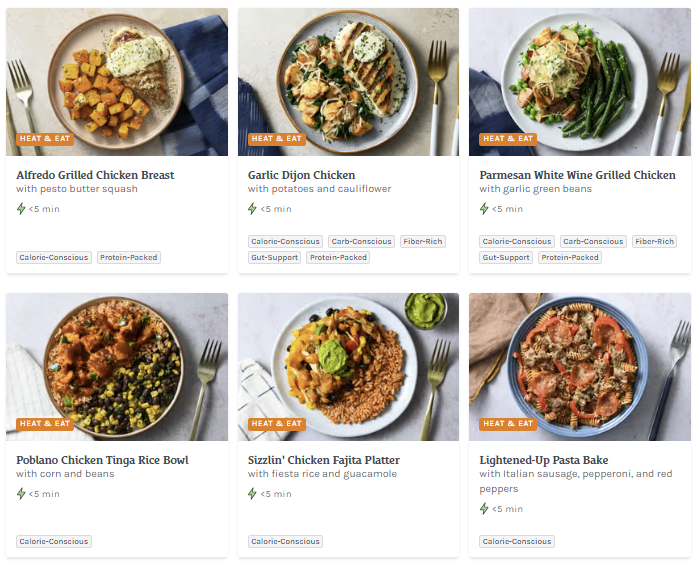This screenshot has width=698, height=565.
Task: Click Gut-Support tag on Parmesan White Wine Chicken
Action: 506,257
